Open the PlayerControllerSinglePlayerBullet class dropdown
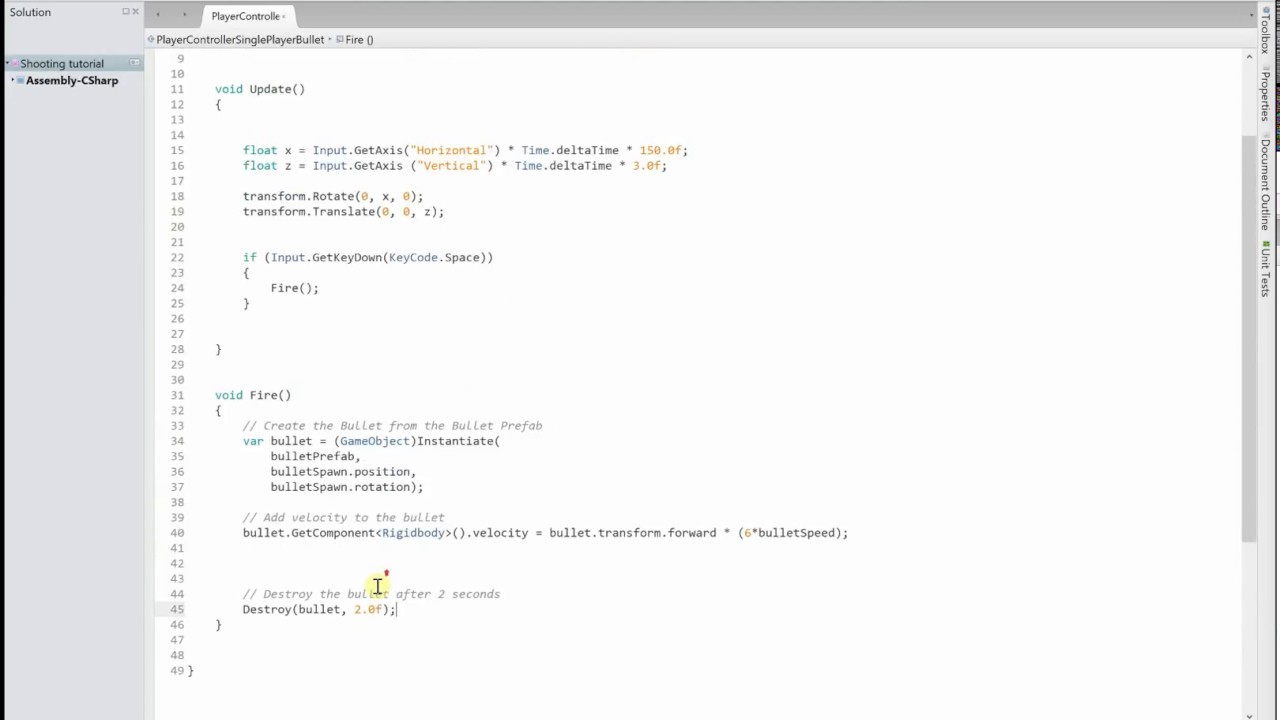 coord(240,39)
